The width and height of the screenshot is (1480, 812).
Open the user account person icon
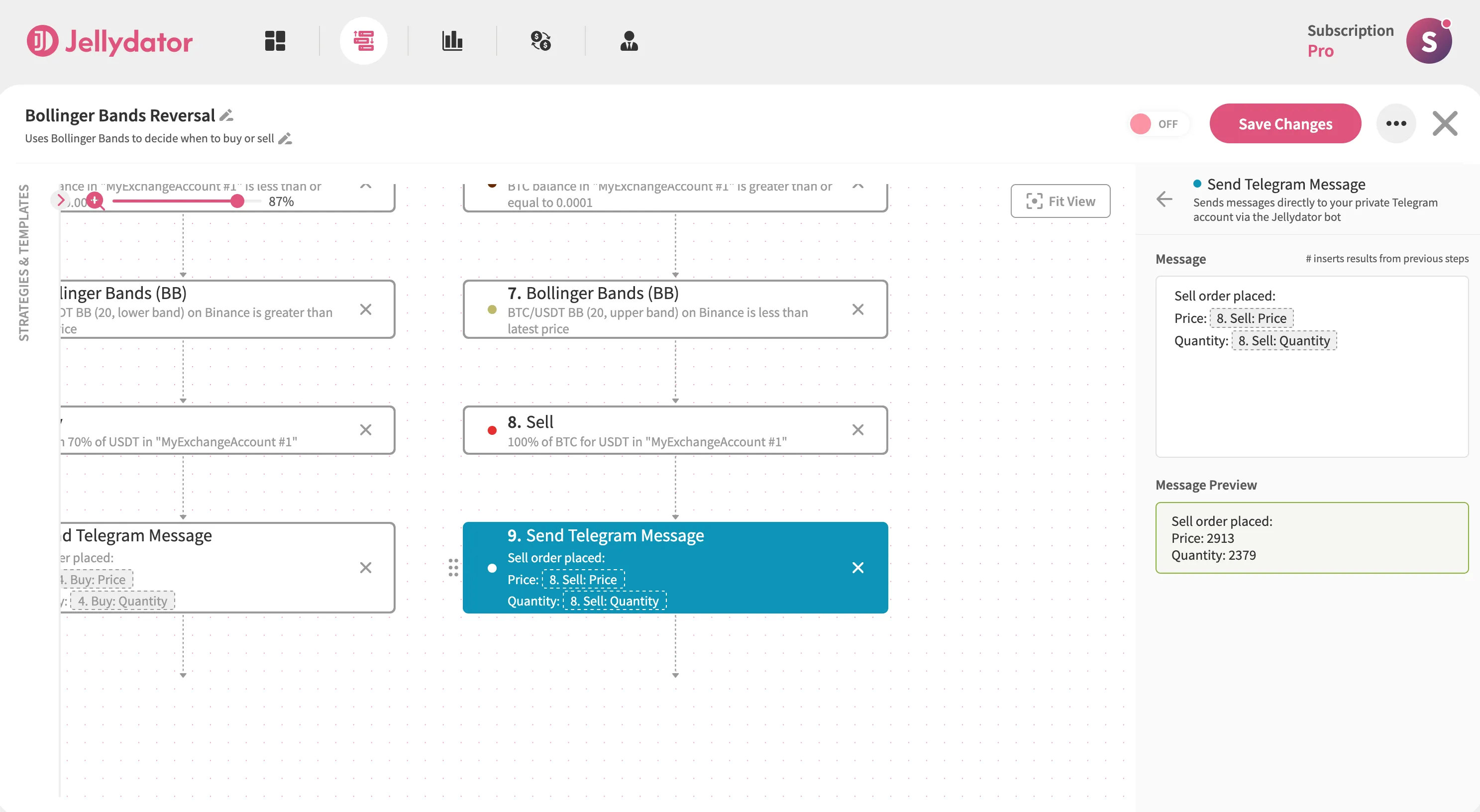629,41
